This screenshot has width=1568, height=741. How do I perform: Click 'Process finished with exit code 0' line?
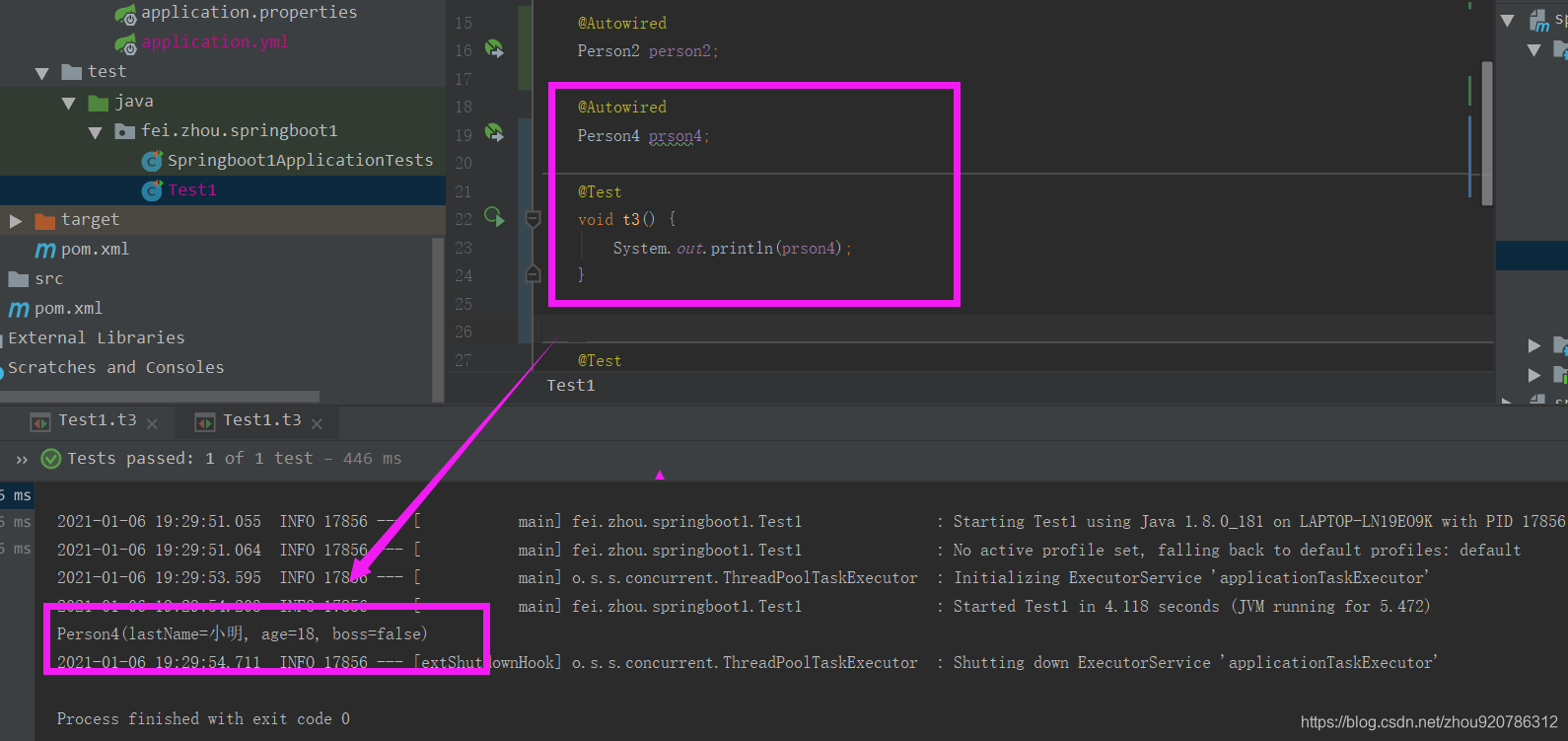203,719
